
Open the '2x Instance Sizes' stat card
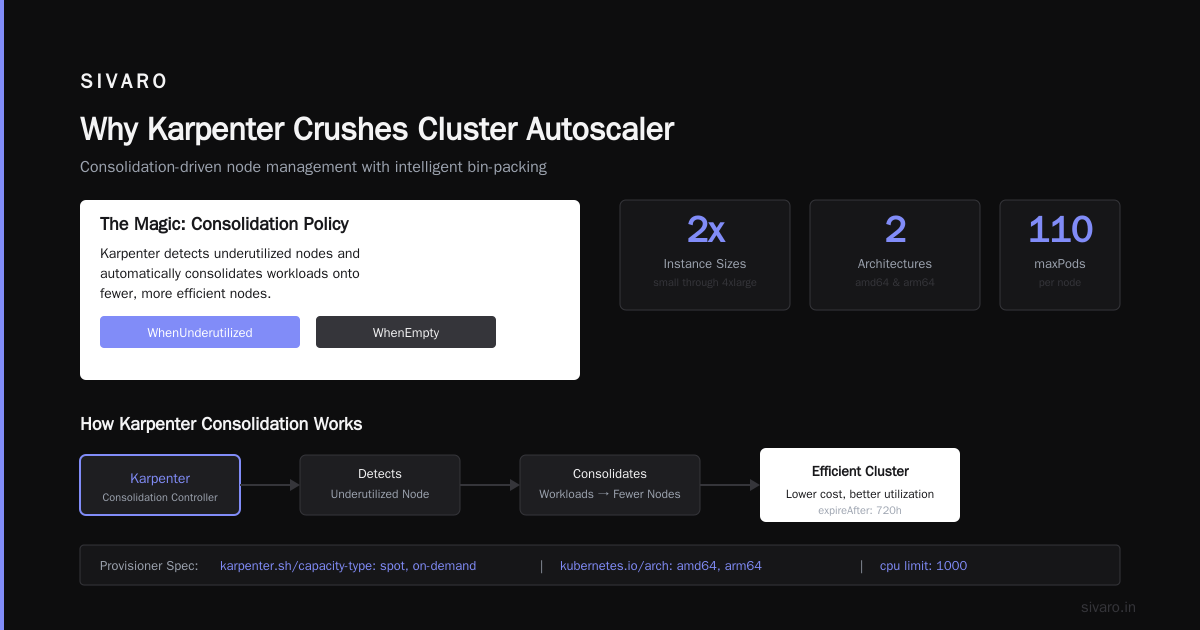tap(705, 255)
